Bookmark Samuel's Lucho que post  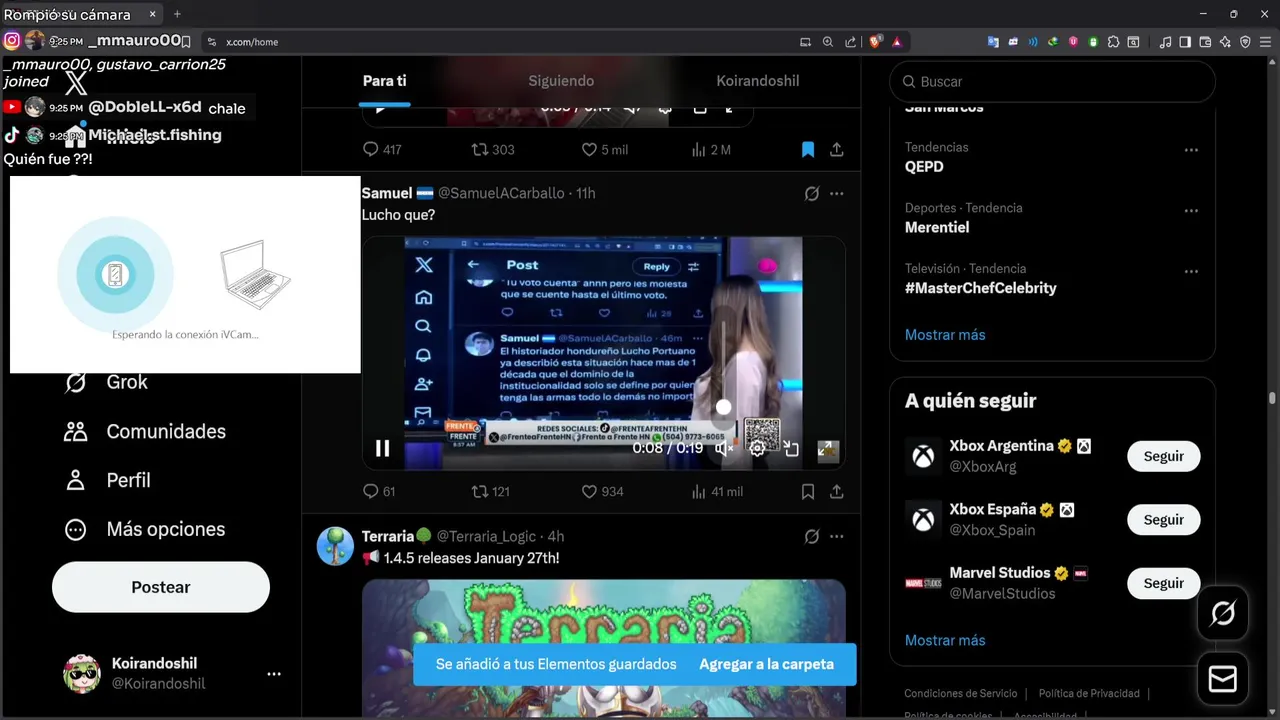click(808, 491)
